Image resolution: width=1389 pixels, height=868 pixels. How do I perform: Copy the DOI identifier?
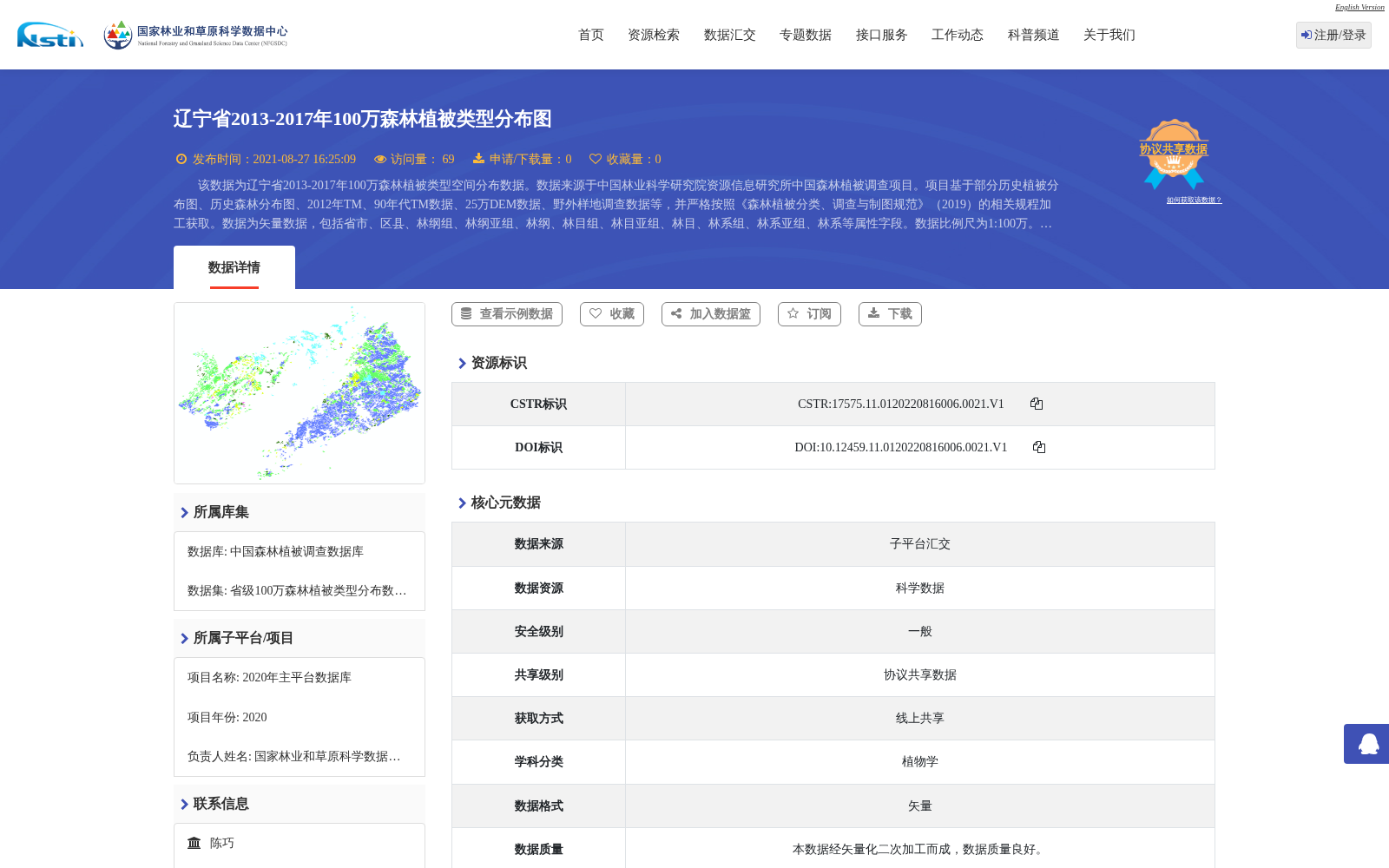1039,447
